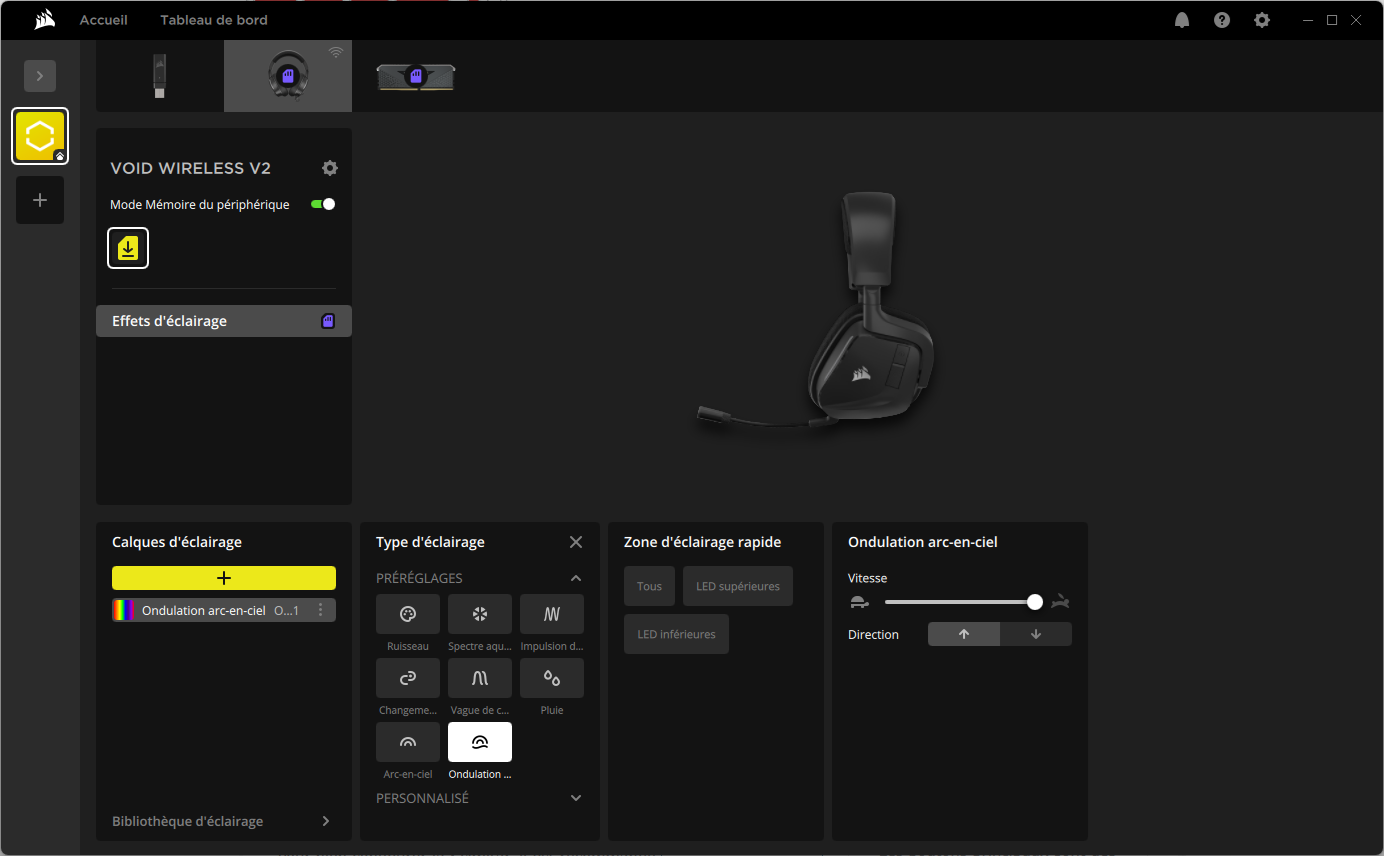This screenshot has height=856, width=1384.
Task: Choose the Impulsion lighting preset
Action: tap(552, 614)
